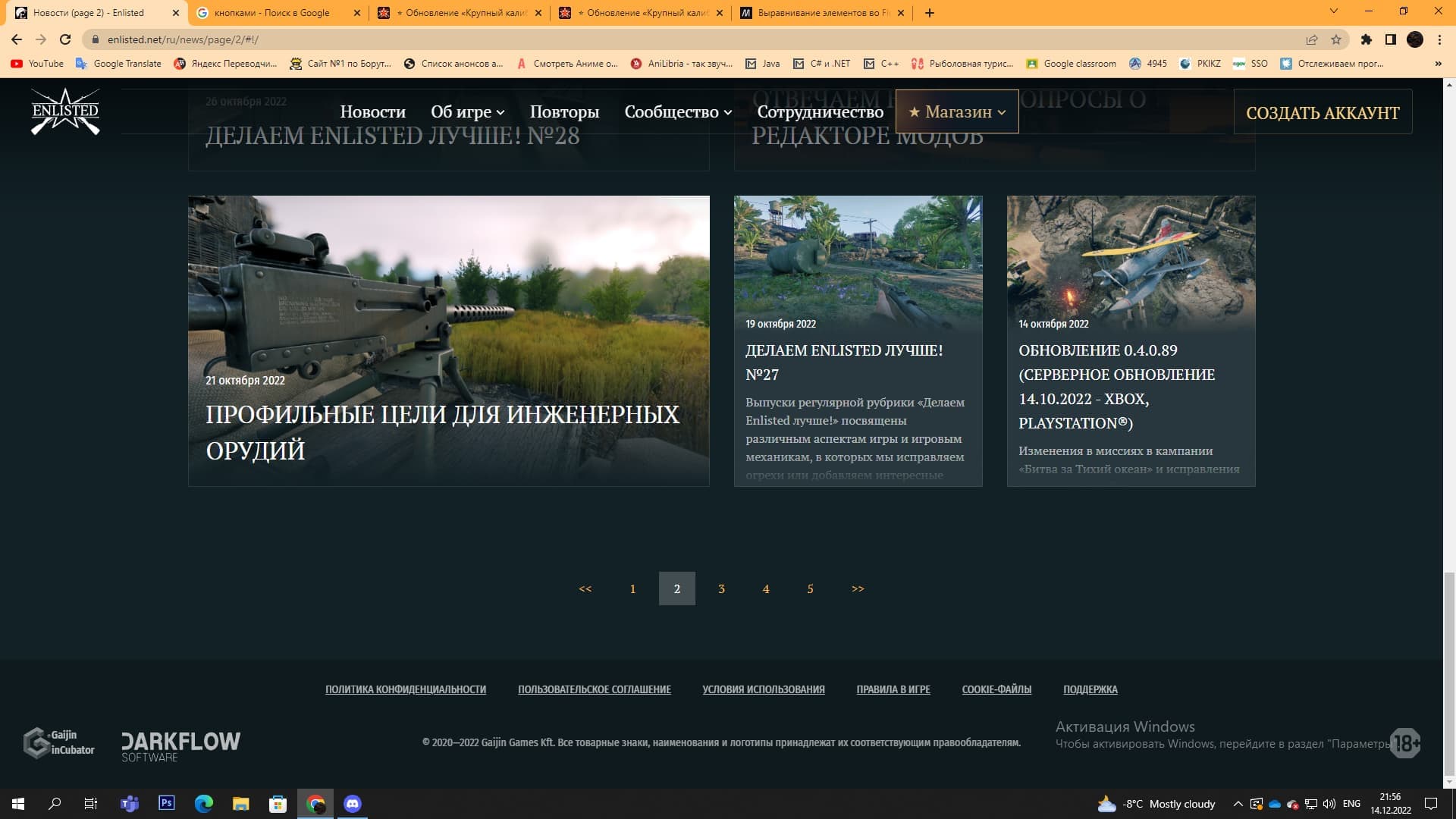Go to pagination page 4

pyautogui.click(x=766, y=588)
